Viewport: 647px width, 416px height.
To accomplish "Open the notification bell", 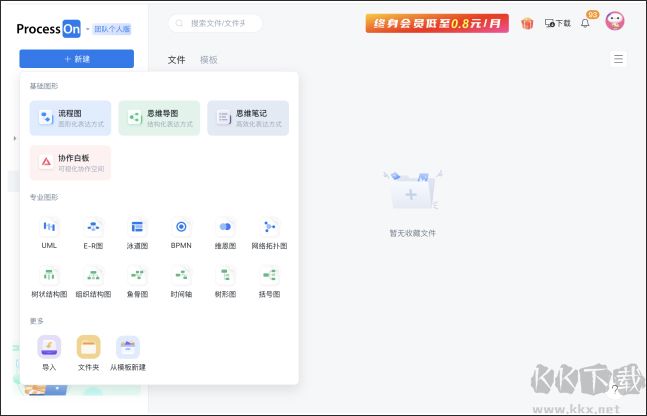I will [x=585, y=24].
